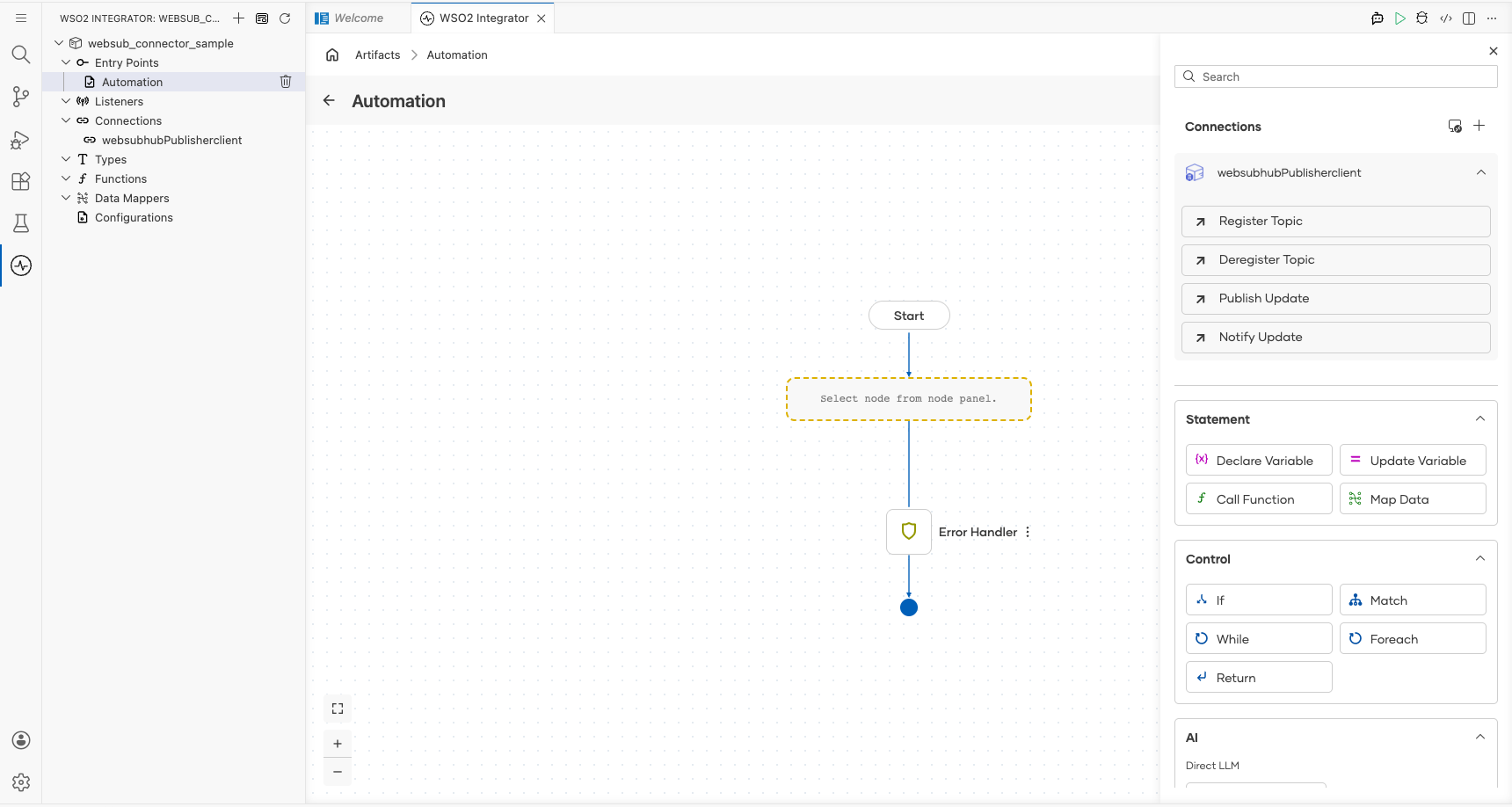
Task: Collapse the Types tree node
Action: pos(66,159)
